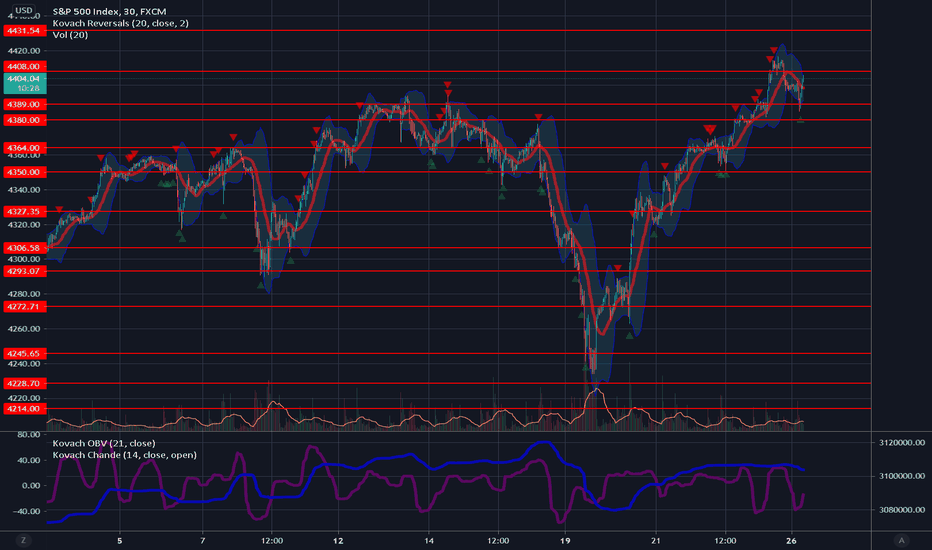
Task: Click the Z button on the time axis
Action: pos(24,540)
